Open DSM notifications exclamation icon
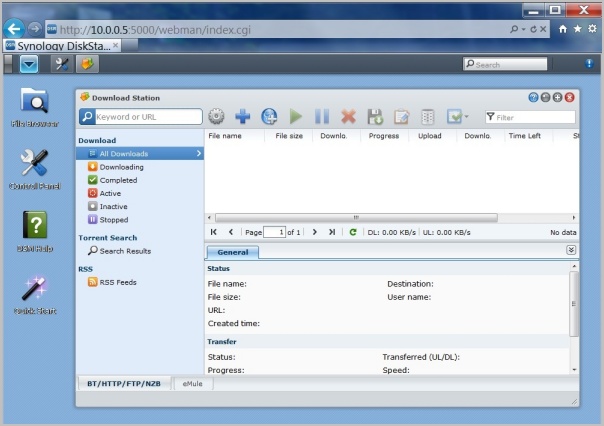 coord(589,64)
